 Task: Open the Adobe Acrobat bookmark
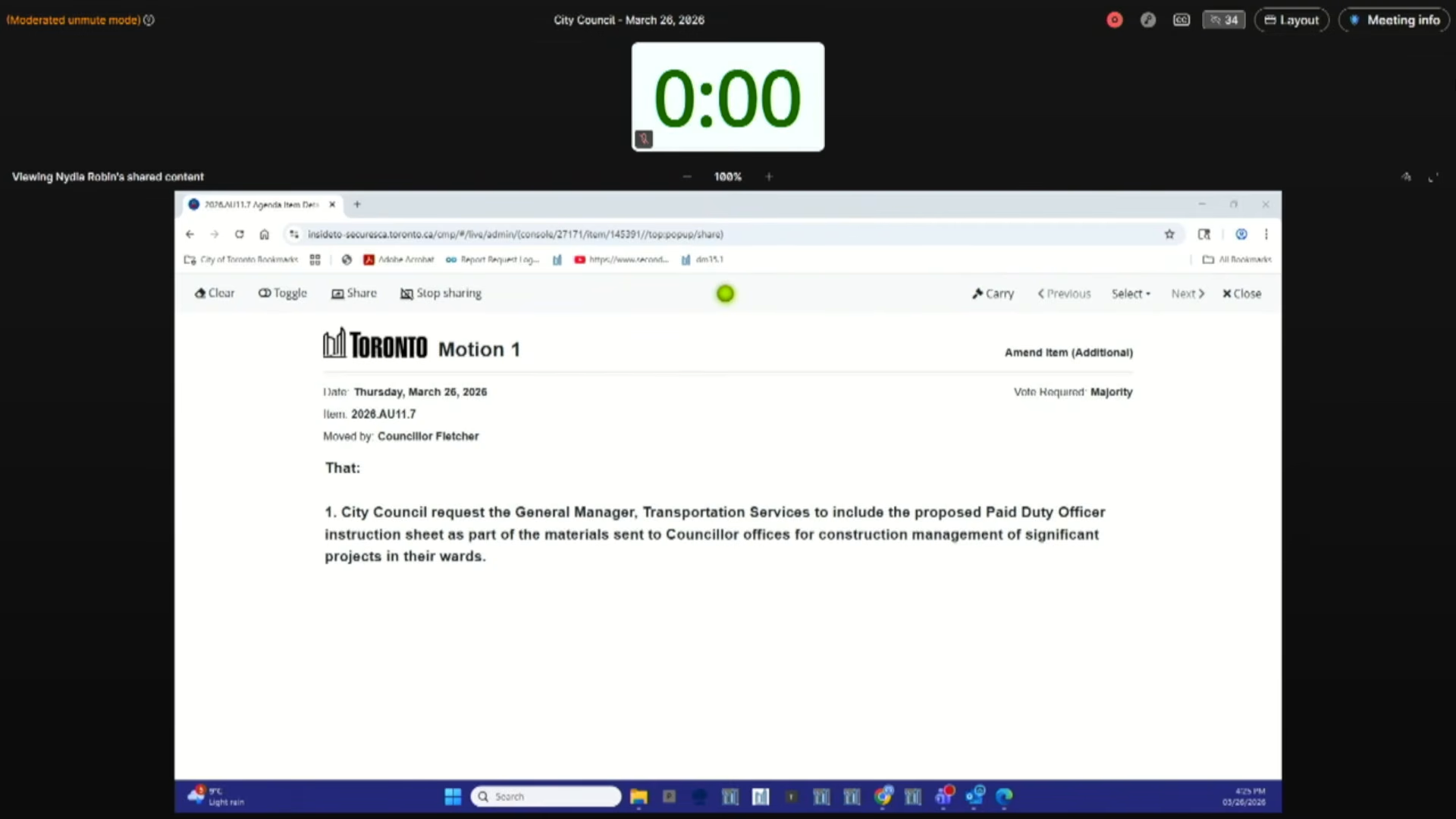coord(399,259)
